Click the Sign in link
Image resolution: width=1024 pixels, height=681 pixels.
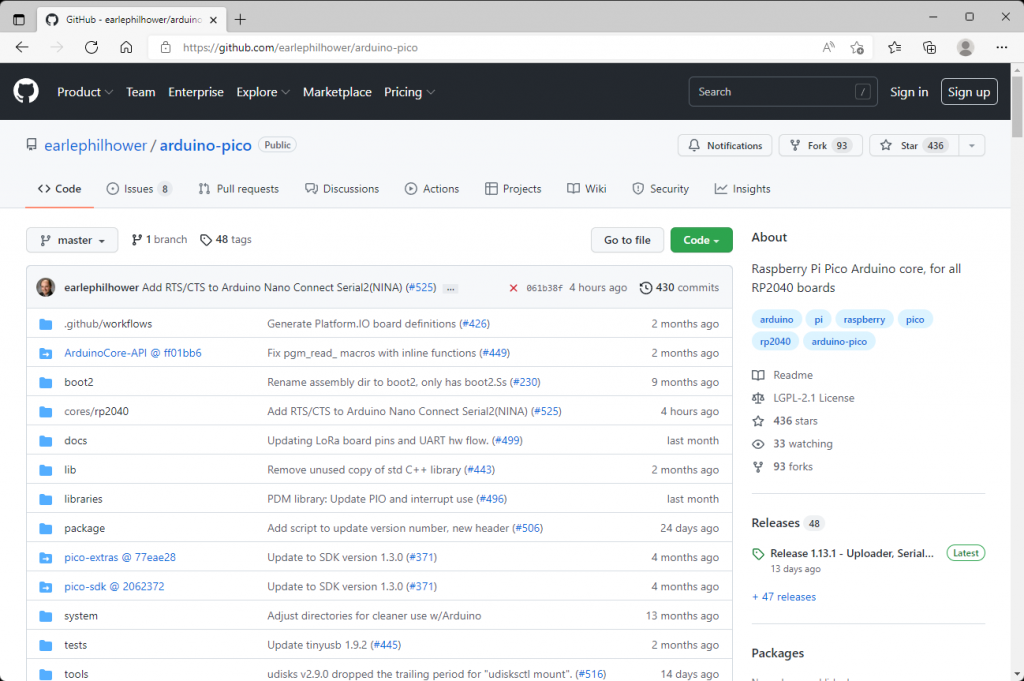(909, 92)
